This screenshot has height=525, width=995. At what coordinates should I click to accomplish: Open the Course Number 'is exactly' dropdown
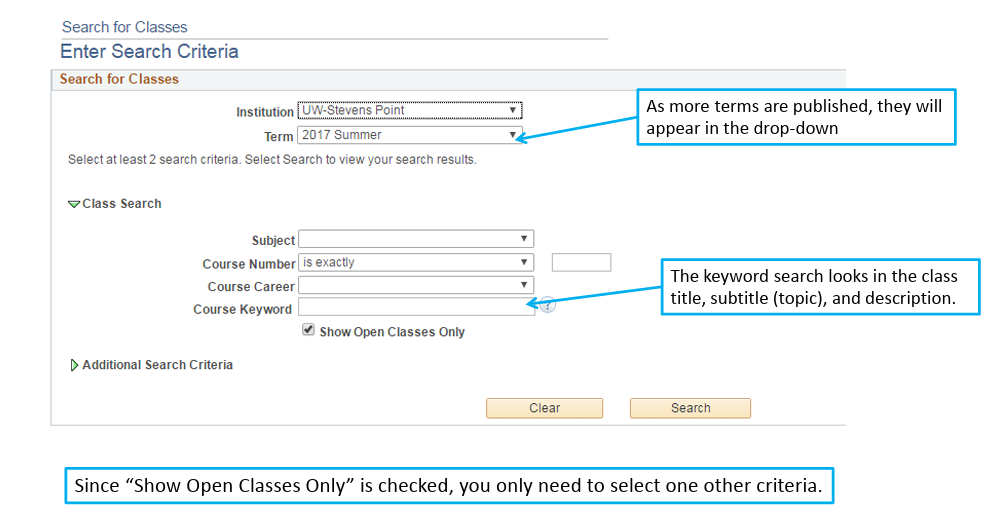click(416, 262)
